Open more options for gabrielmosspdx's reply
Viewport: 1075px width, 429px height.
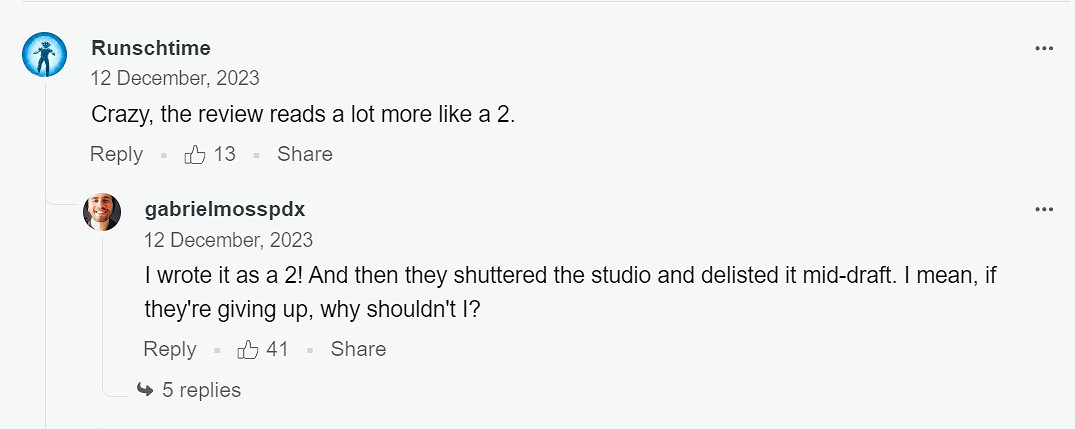[x=1044, y=209]
